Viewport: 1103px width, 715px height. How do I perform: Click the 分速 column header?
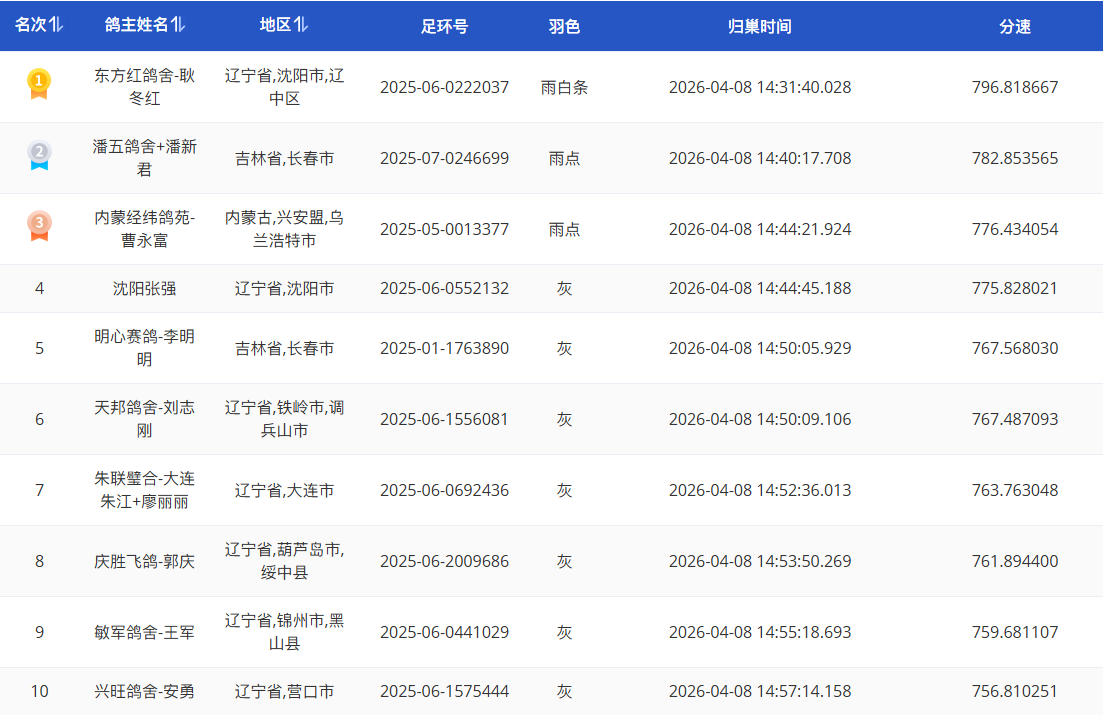click(x=1014, y=26)
